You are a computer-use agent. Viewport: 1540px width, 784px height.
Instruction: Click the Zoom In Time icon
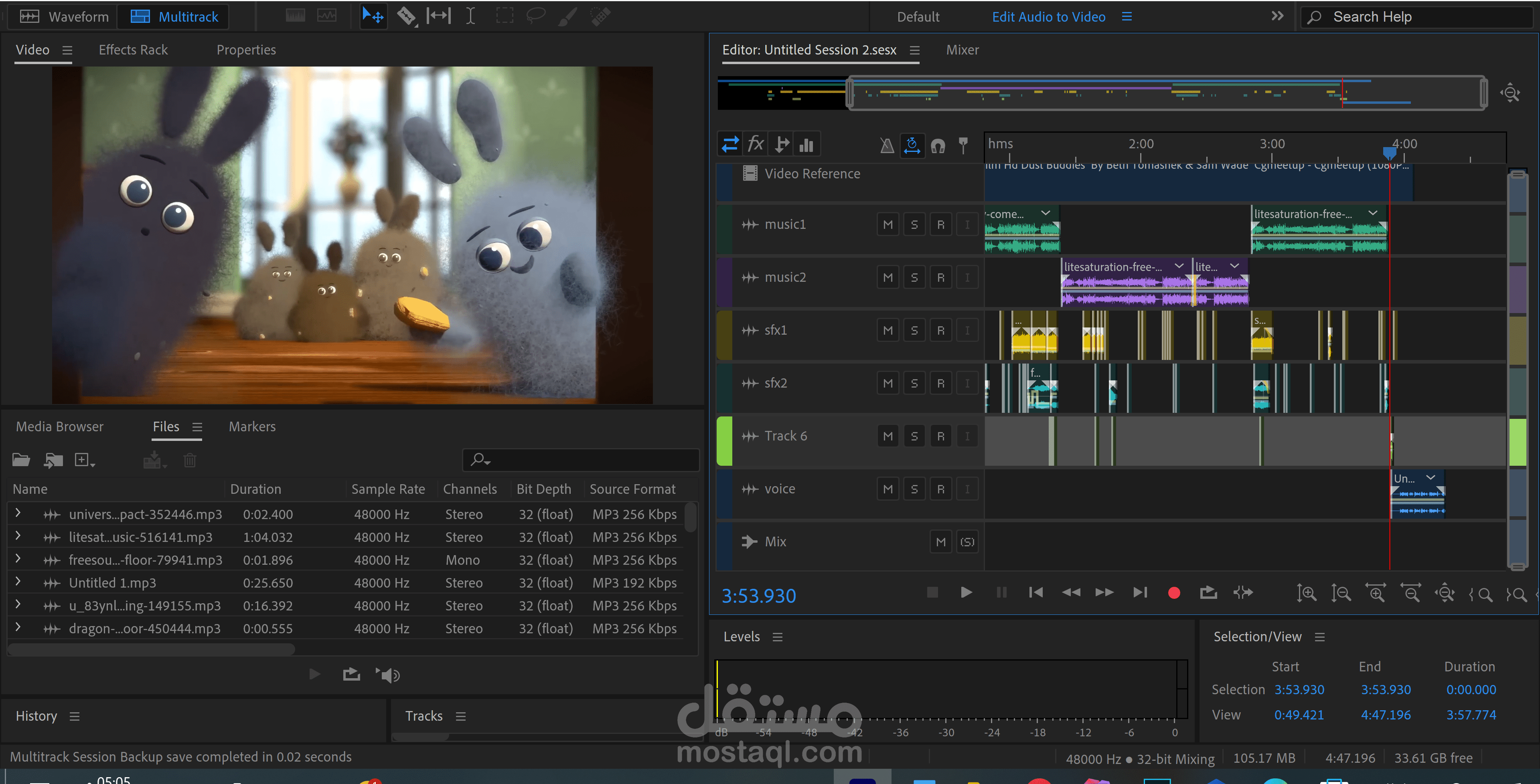coord(1376,593)
